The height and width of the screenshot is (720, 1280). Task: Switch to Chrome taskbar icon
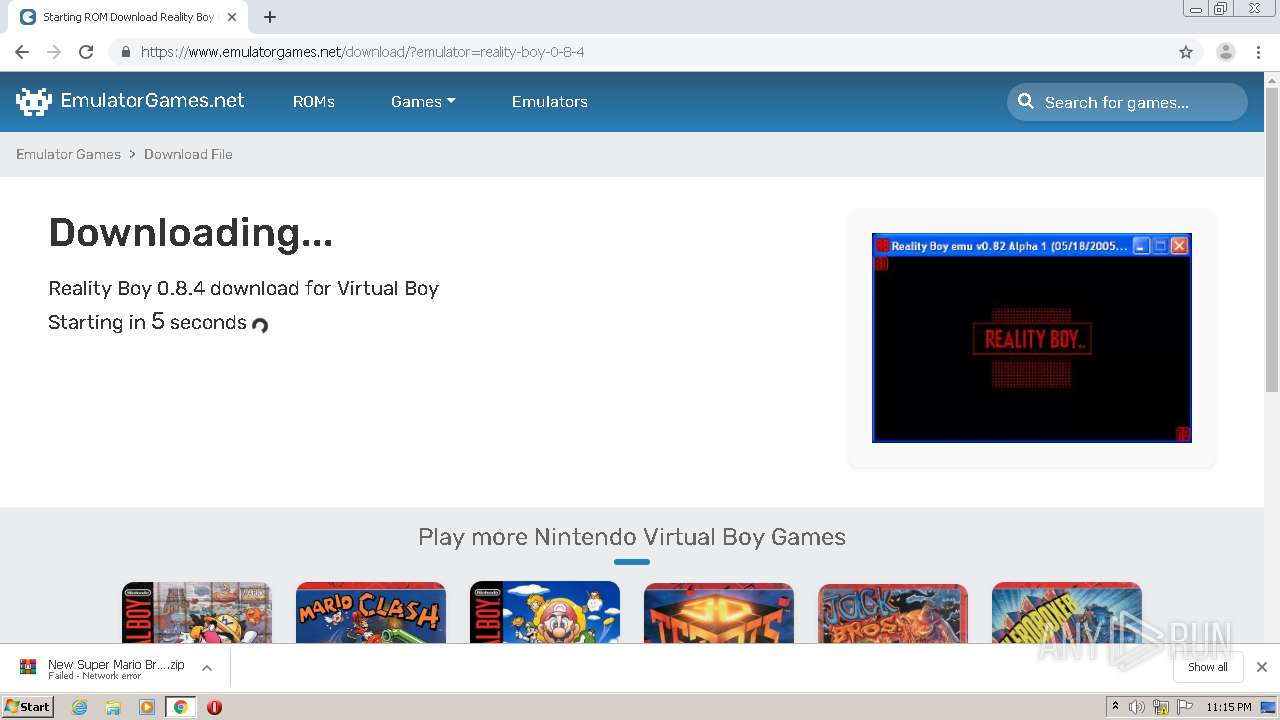[180, 707]
